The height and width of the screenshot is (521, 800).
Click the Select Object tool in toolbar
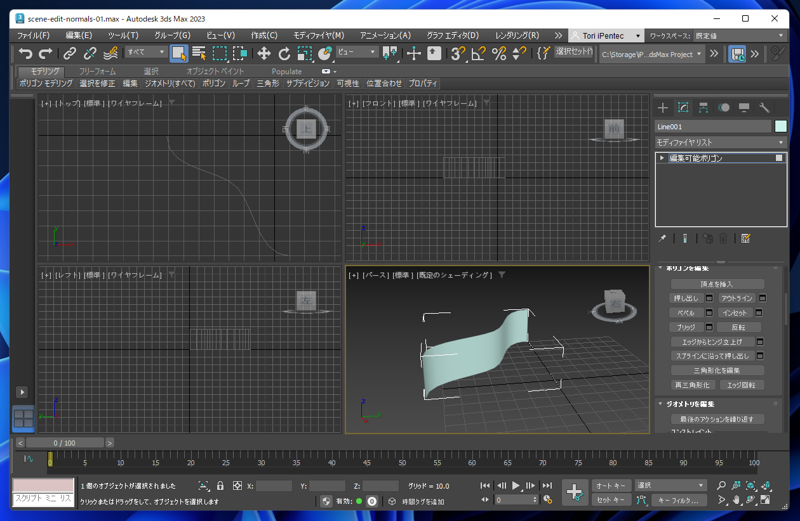point(178,54)
